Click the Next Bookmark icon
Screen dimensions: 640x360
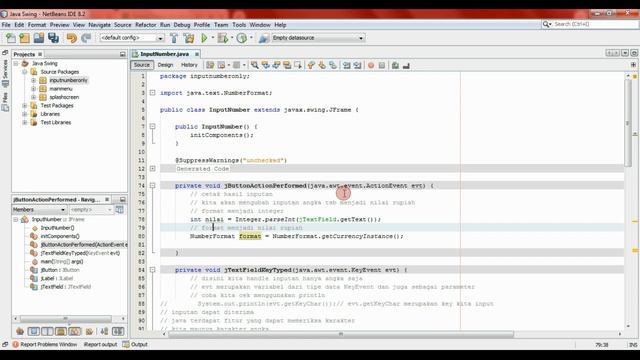coord(322,65)
